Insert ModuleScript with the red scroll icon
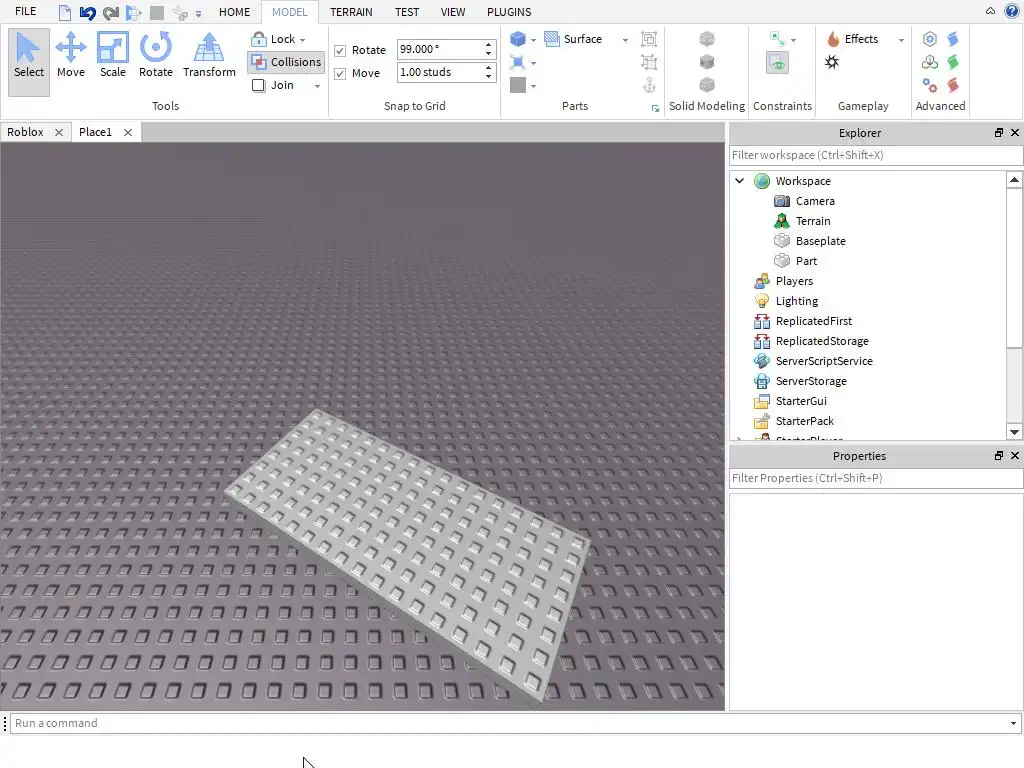 click(x=953, y=85)
